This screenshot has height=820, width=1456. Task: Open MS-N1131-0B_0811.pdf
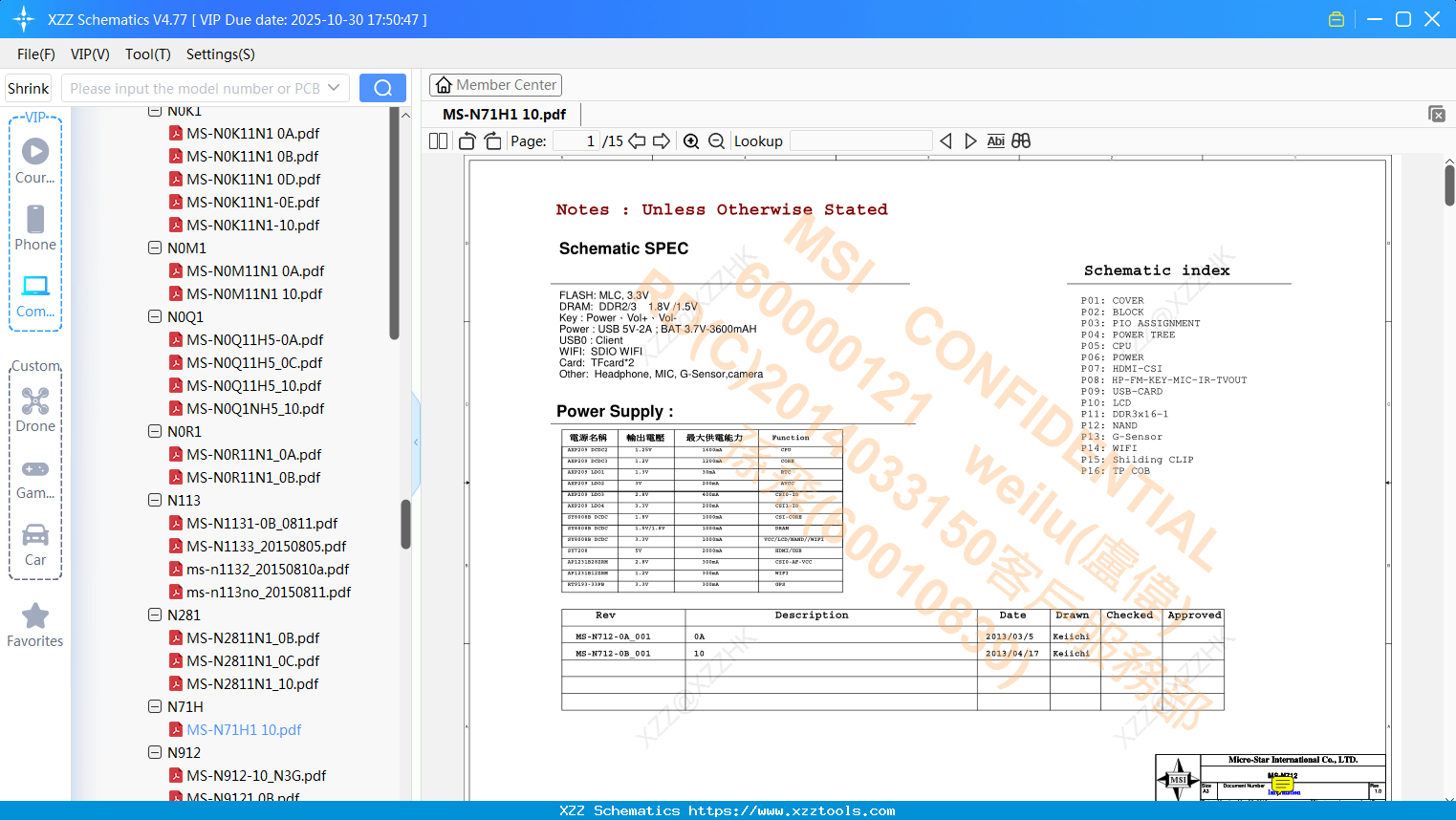pyautogui.click(x=253, y=523)
